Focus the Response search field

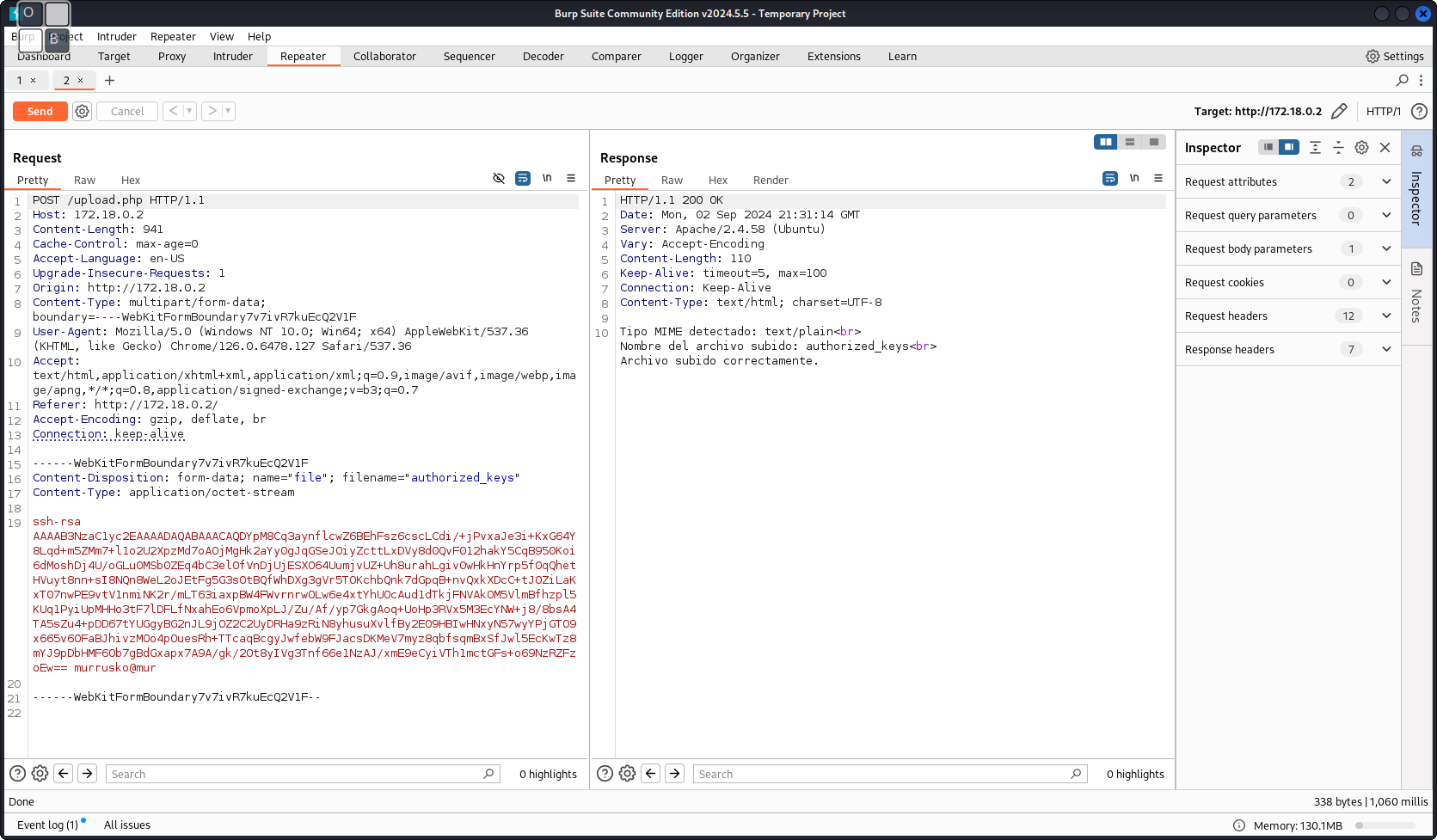point(889,774)
